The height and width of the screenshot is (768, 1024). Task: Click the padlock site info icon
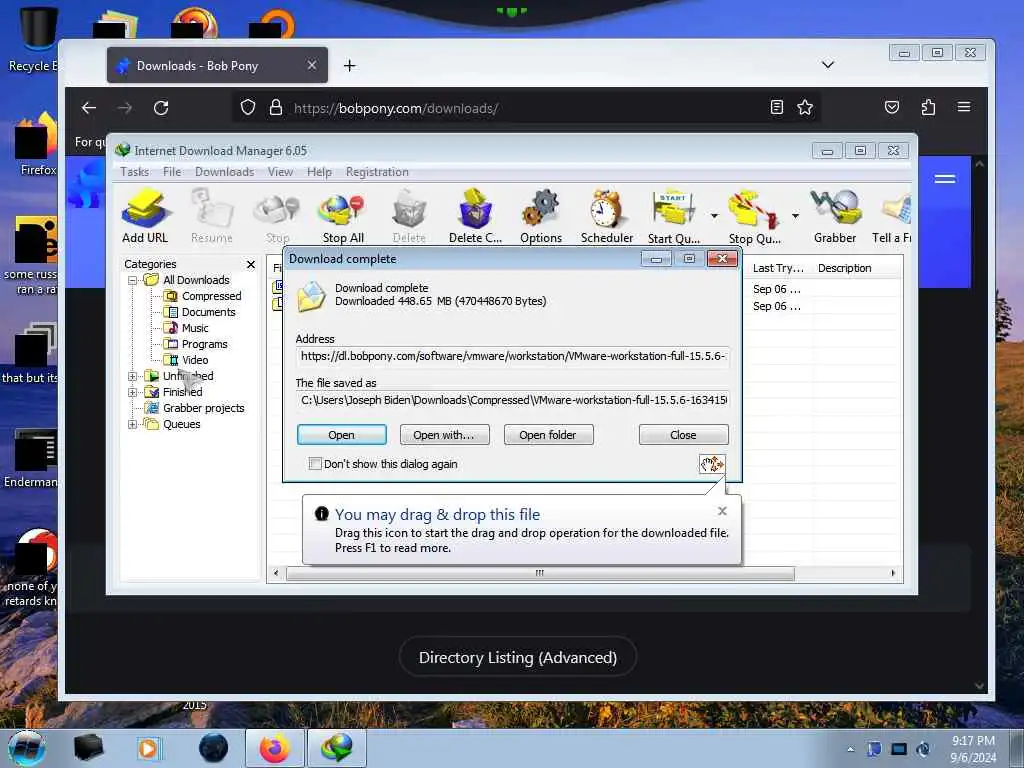click(276, 108)
